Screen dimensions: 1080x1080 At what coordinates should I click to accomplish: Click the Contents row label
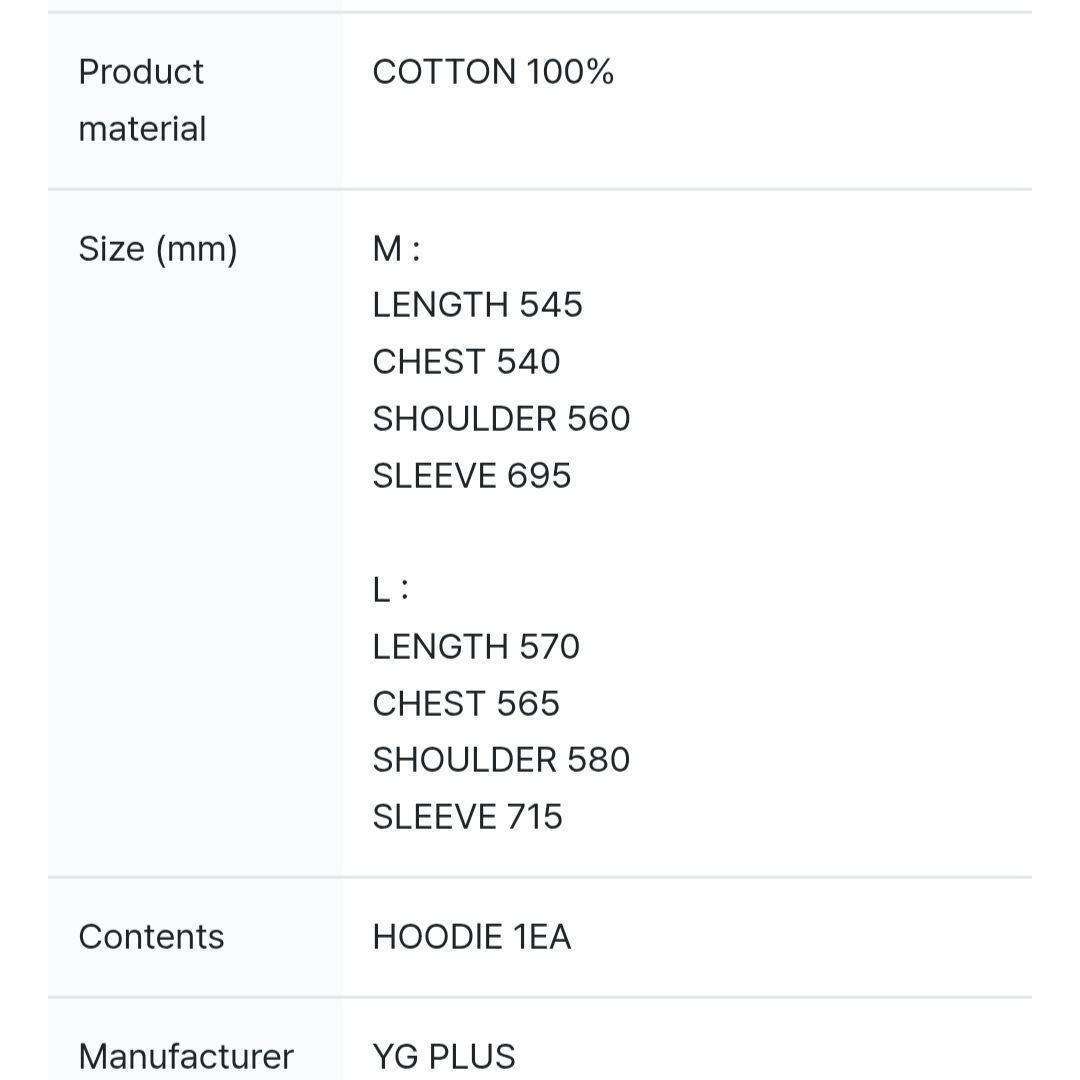coord(151,937)
